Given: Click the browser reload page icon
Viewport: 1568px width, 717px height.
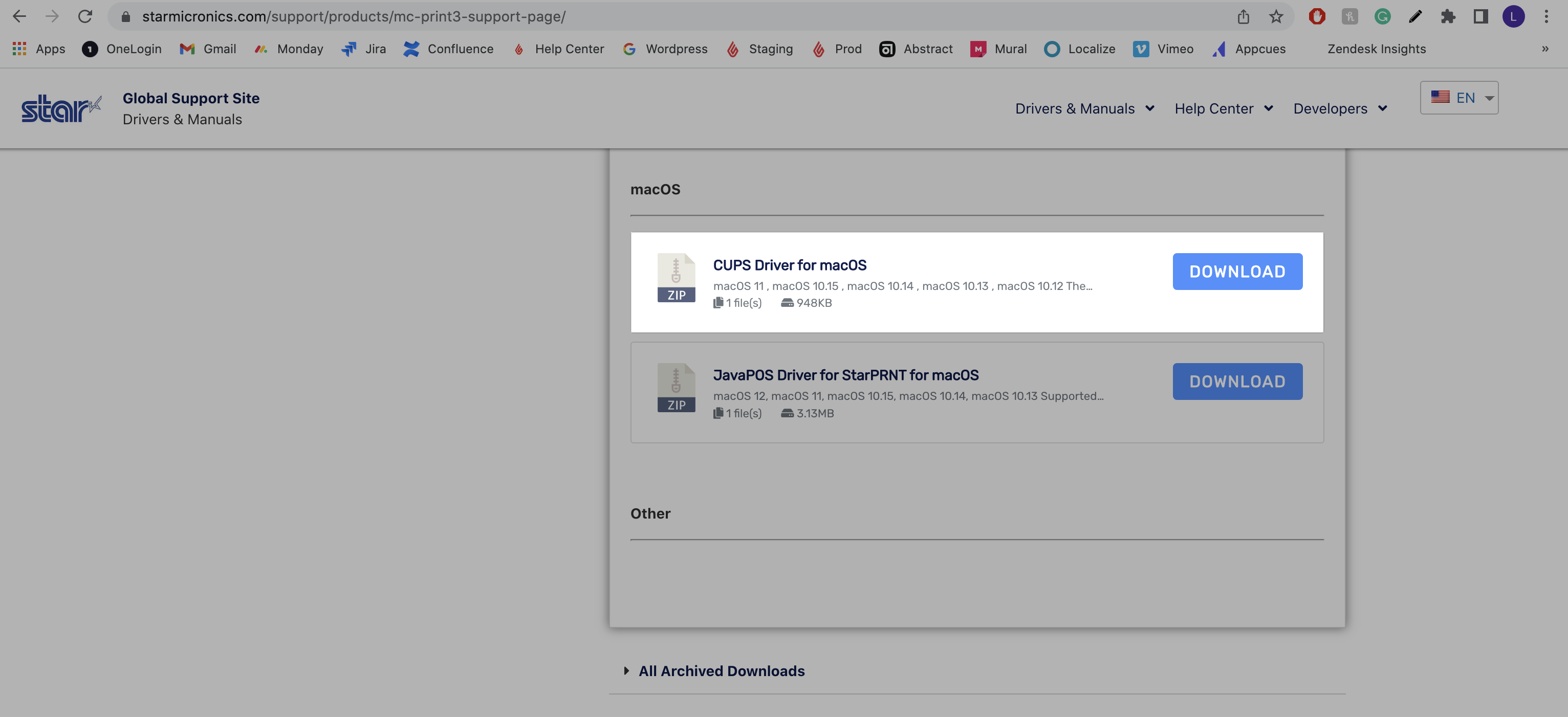Looking at the screenshot, I should click(x=85, y=16).
